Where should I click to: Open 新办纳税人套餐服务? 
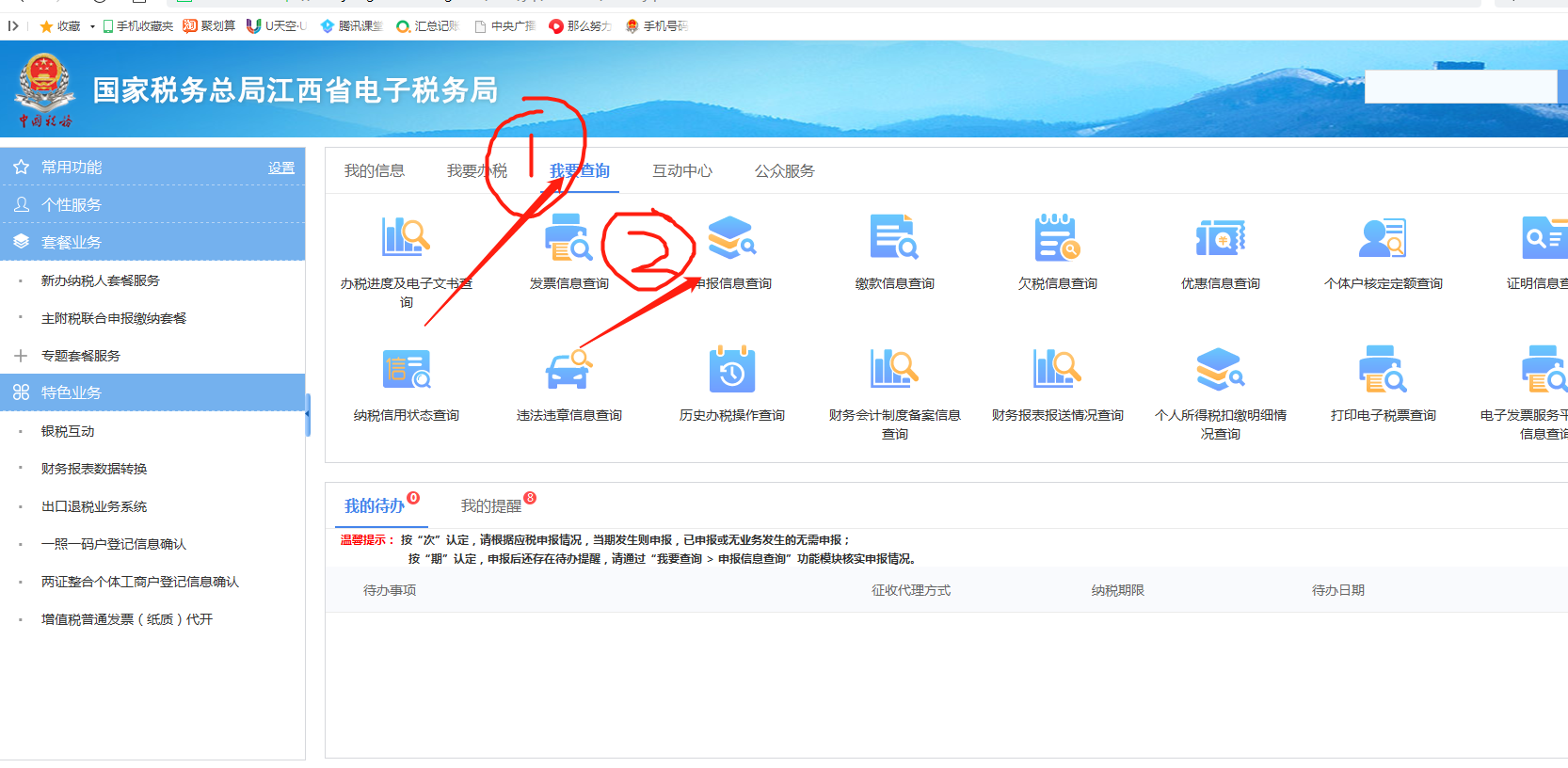[101, 280]
